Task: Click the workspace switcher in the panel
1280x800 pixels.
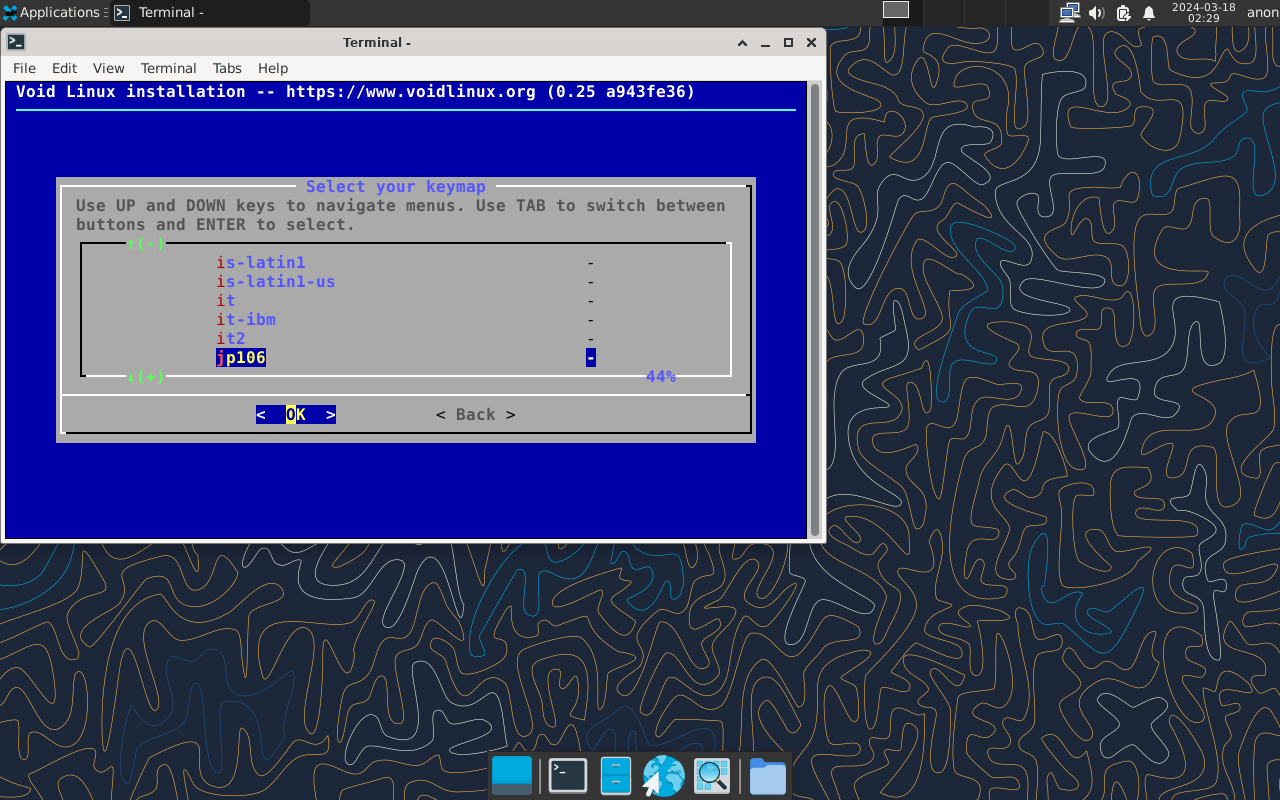Action: point(896,10)
